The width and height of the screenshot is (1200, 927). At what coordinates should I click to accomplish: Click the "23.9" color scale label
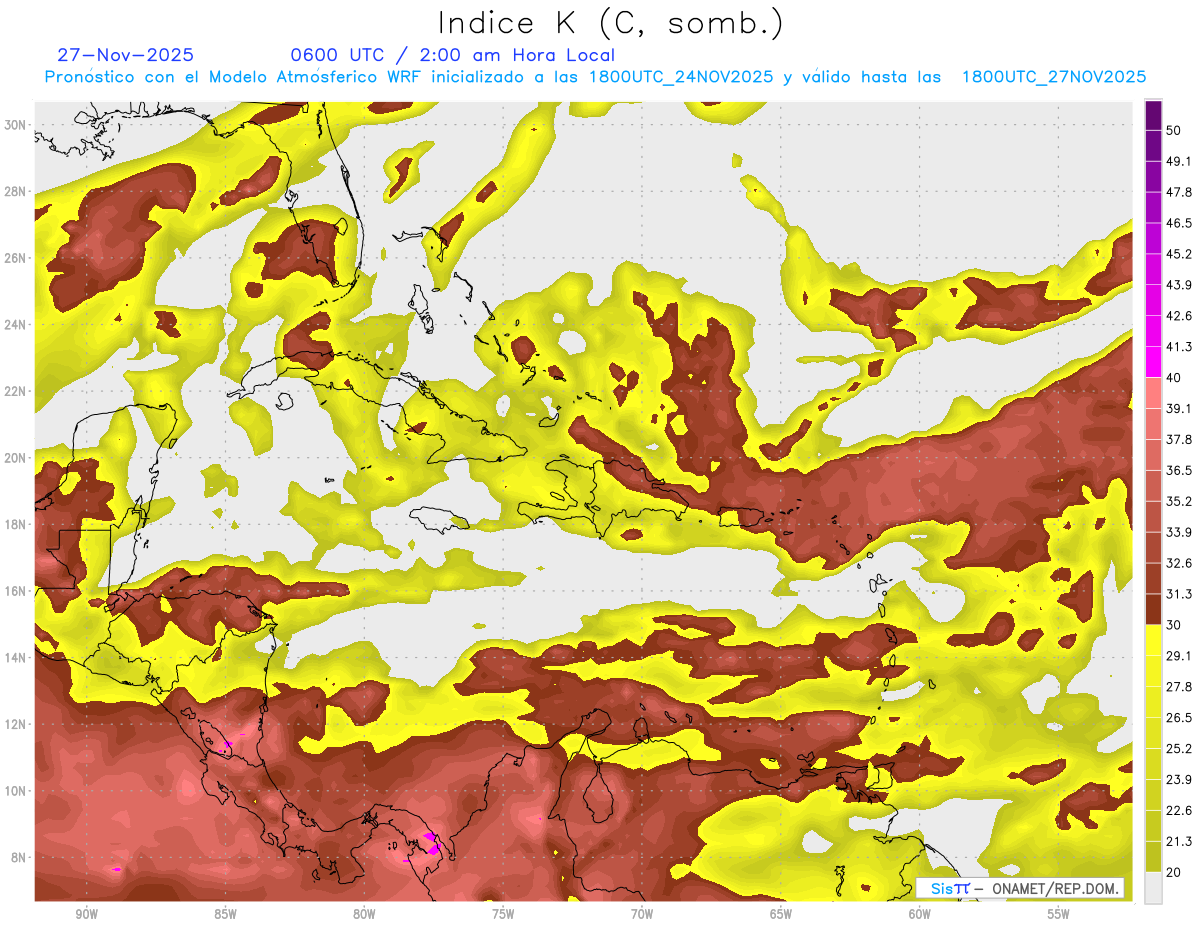tap(1179, 780)
